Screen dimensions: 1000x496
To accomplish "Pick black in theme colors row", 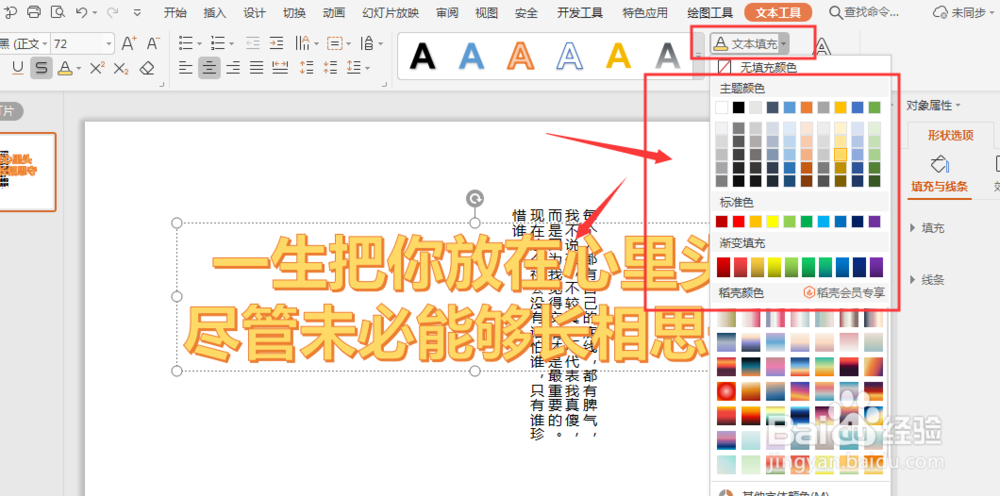I will pyautogui.click(x=739, y=107).
